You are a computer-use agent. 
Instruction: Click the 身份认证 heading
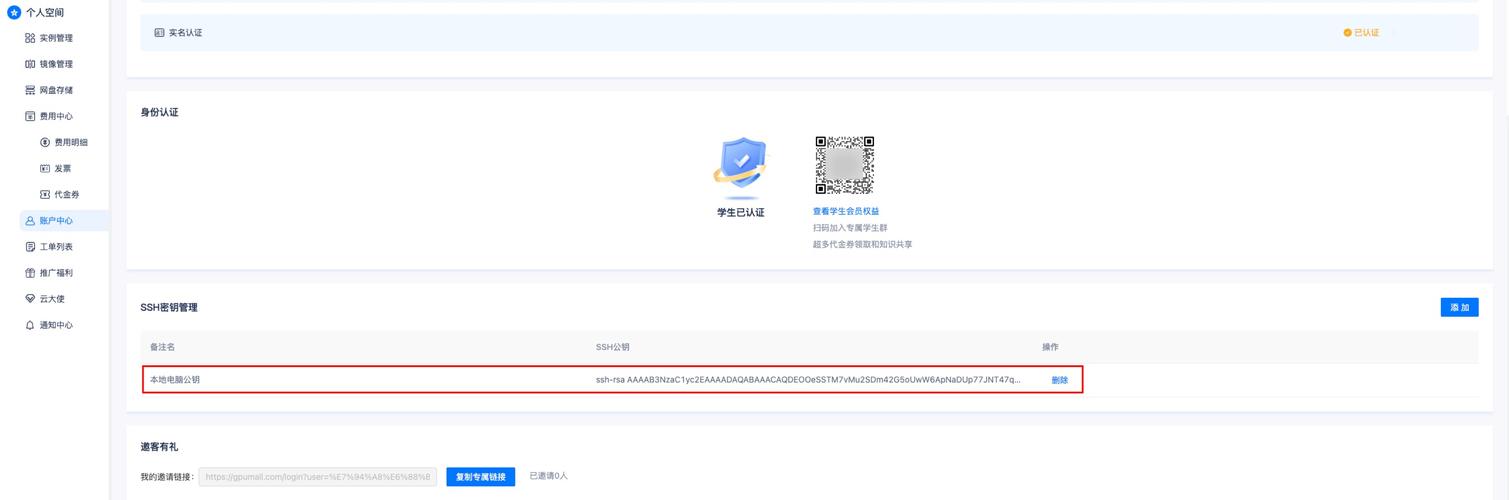pos(159,112)
